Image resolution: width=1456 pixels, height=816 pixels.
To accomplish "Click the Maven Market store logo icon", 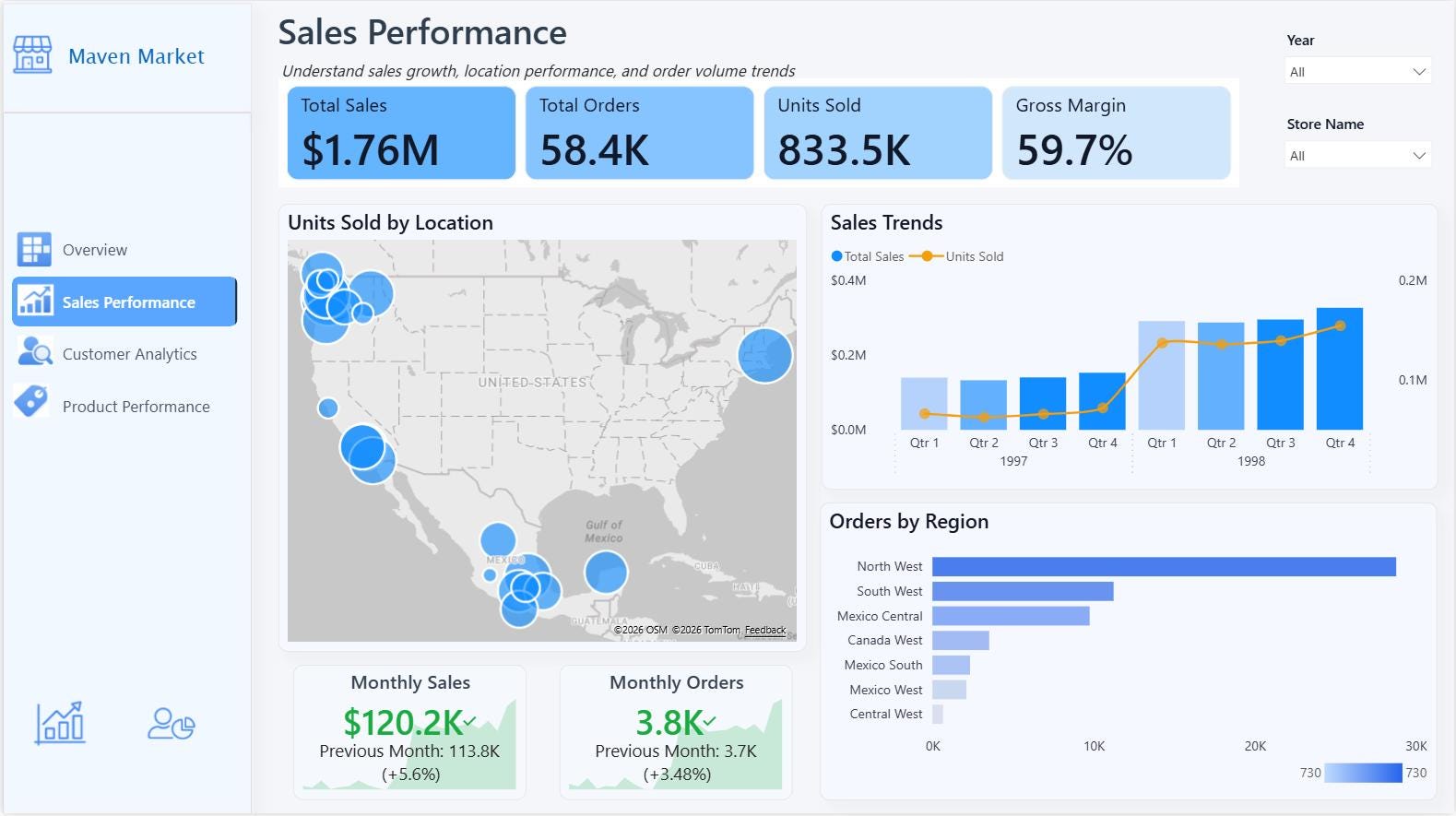I will pyautogui.click(x=32, y=55).
